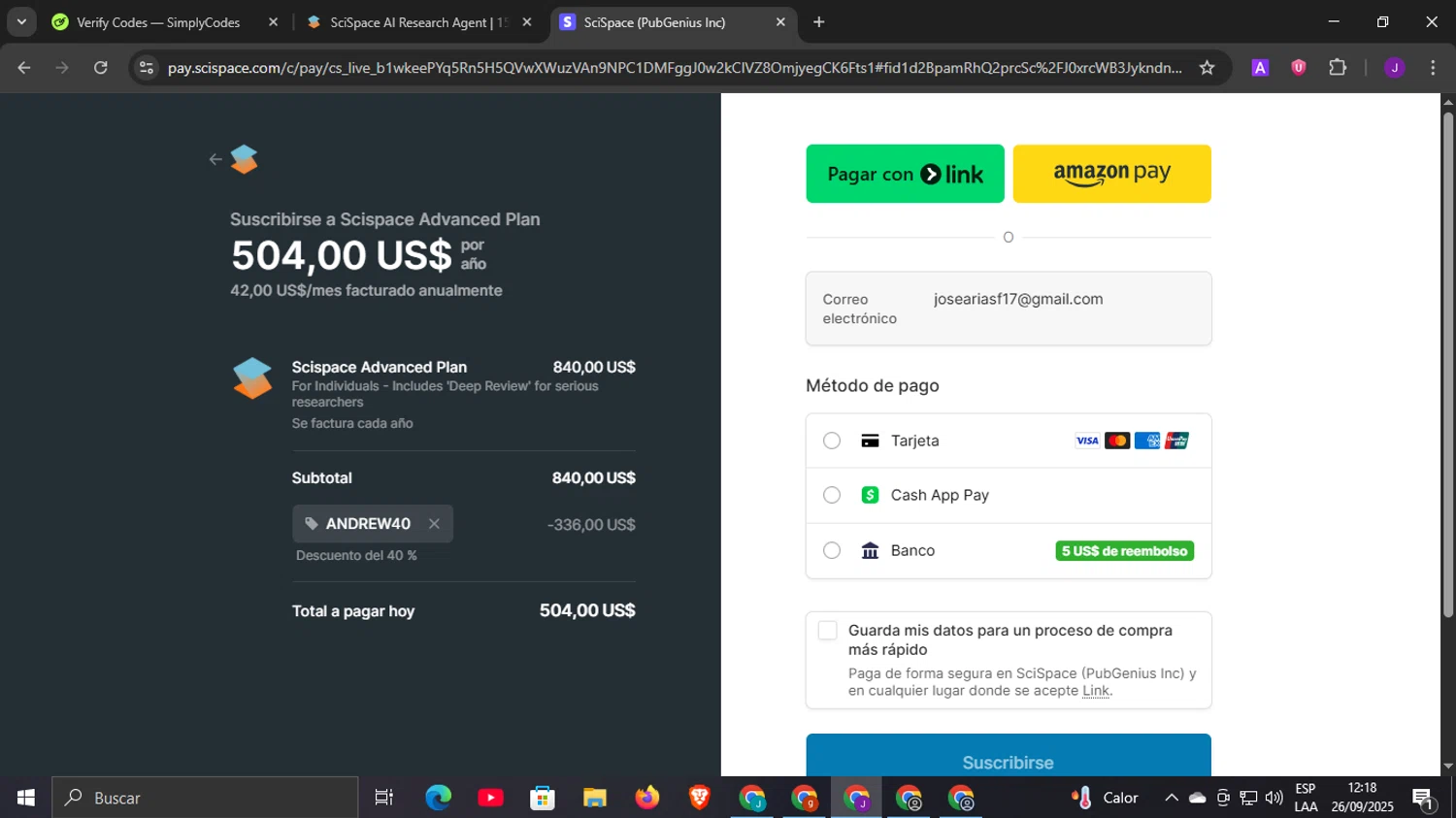Image resolution: width=1456 pixels, height=818 pixels.
Task: Choose Amazon Pay checkout
Action: (x=1111, y=174)
